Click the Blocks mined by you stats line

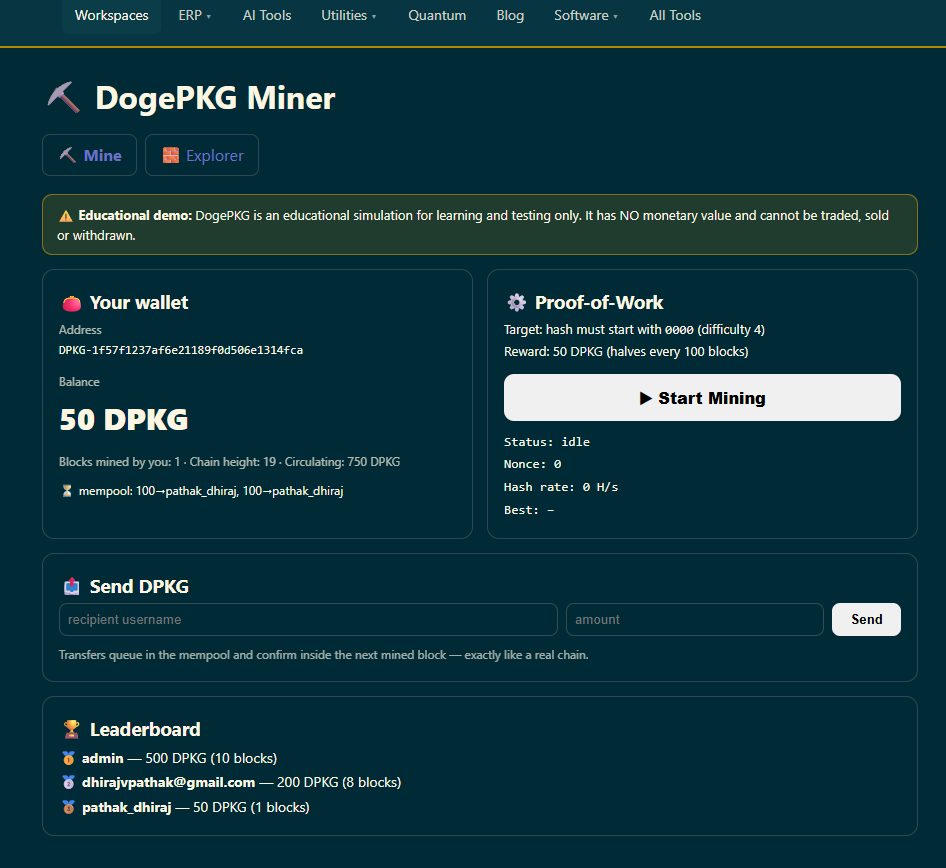click(229, 462)
